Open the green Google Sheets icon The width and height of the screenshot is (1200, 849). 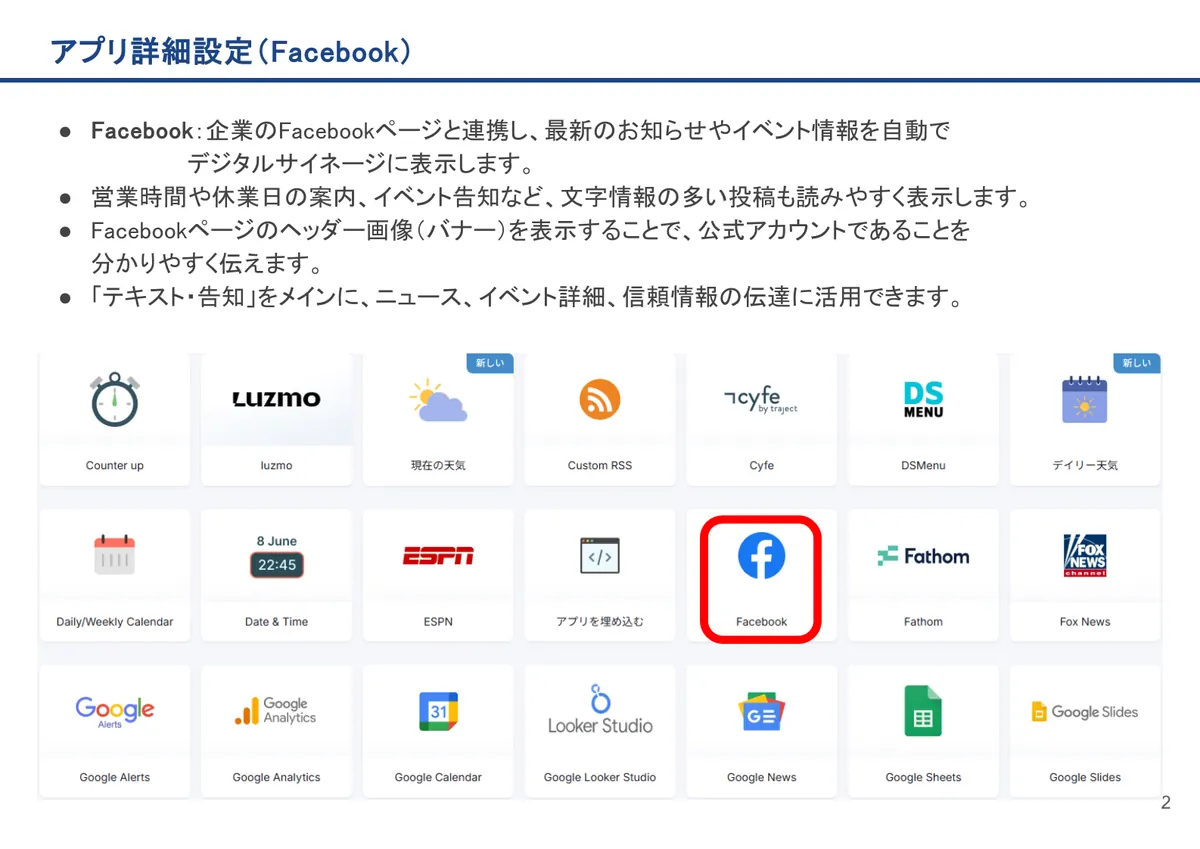[923, 711]
